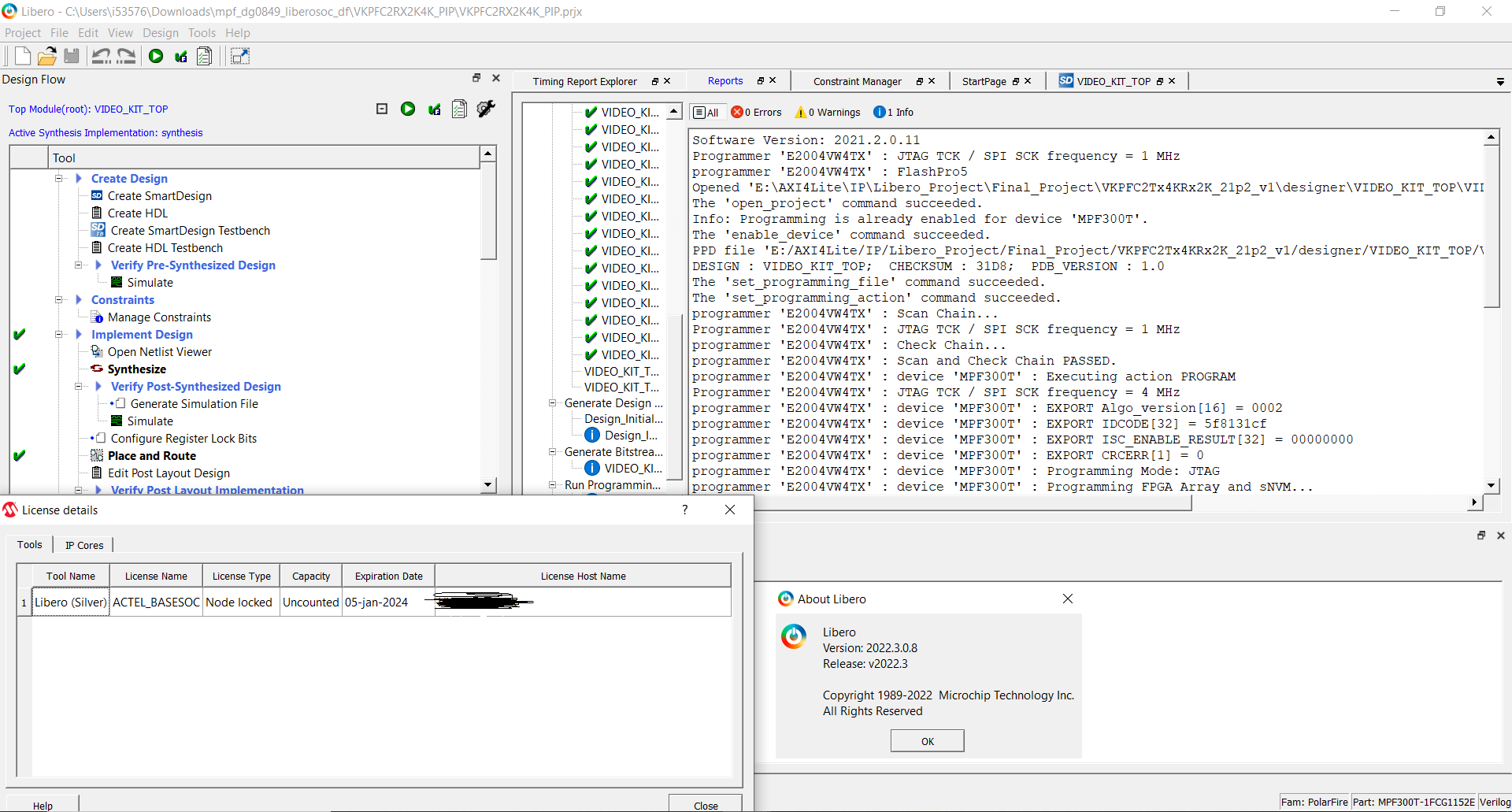The image size is (1512, 812).
Task: Toggle the All messages filter in the log
Action: pos(706,112)
